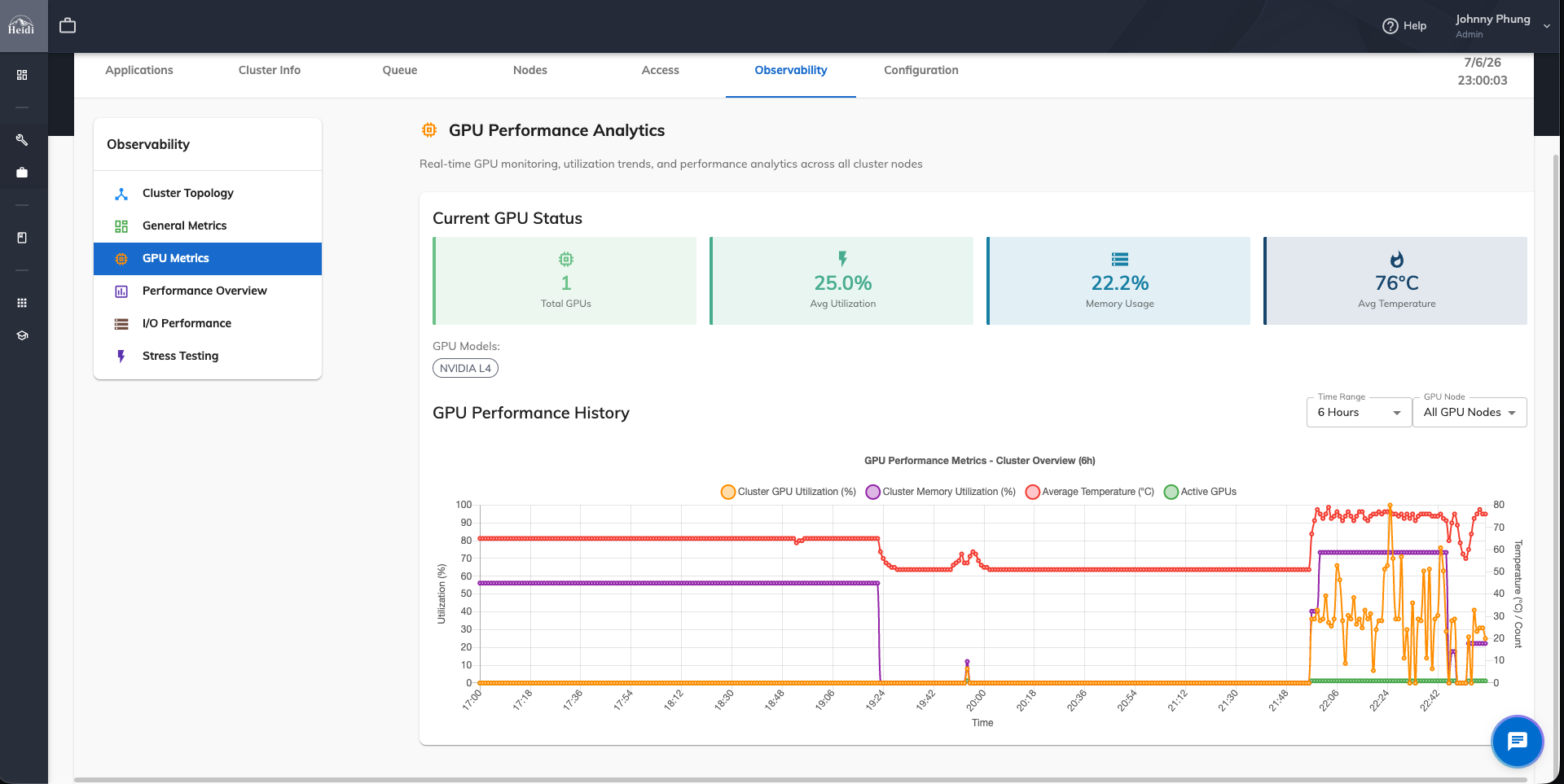Click the filled briefcase icon in left sidebar

click(x=22, y=173)
